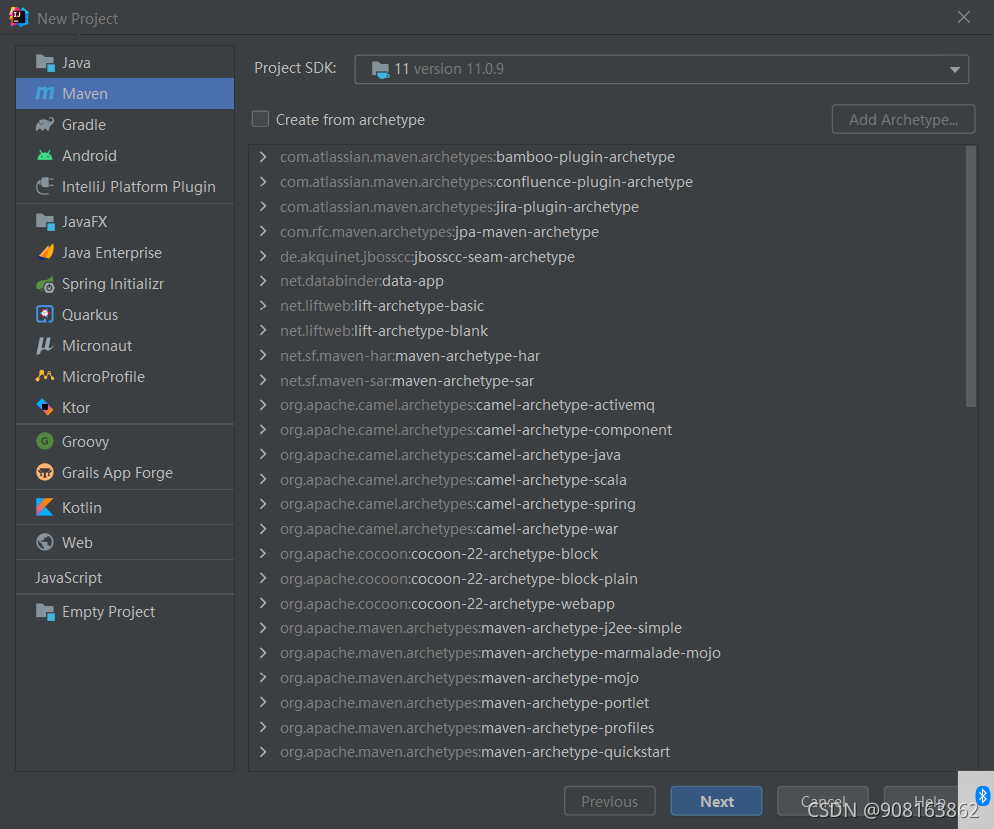Image resolution: width=994 pixels, height=829 pixels.
Task: Select maven-archetype-profiles row
Action: 607,728
